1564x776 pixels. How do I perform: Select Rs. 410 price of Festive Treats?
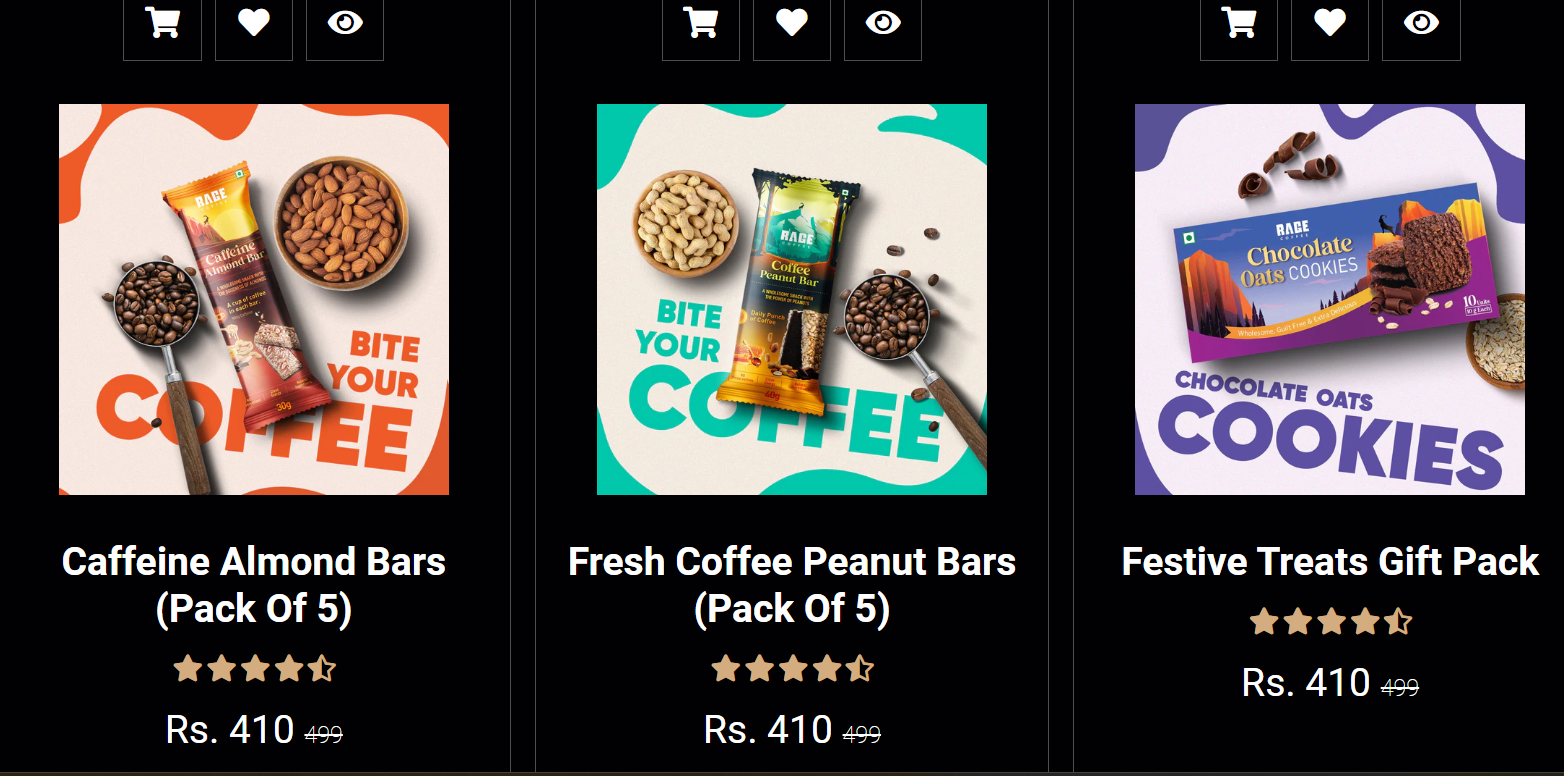click(x=1306, y=683)
